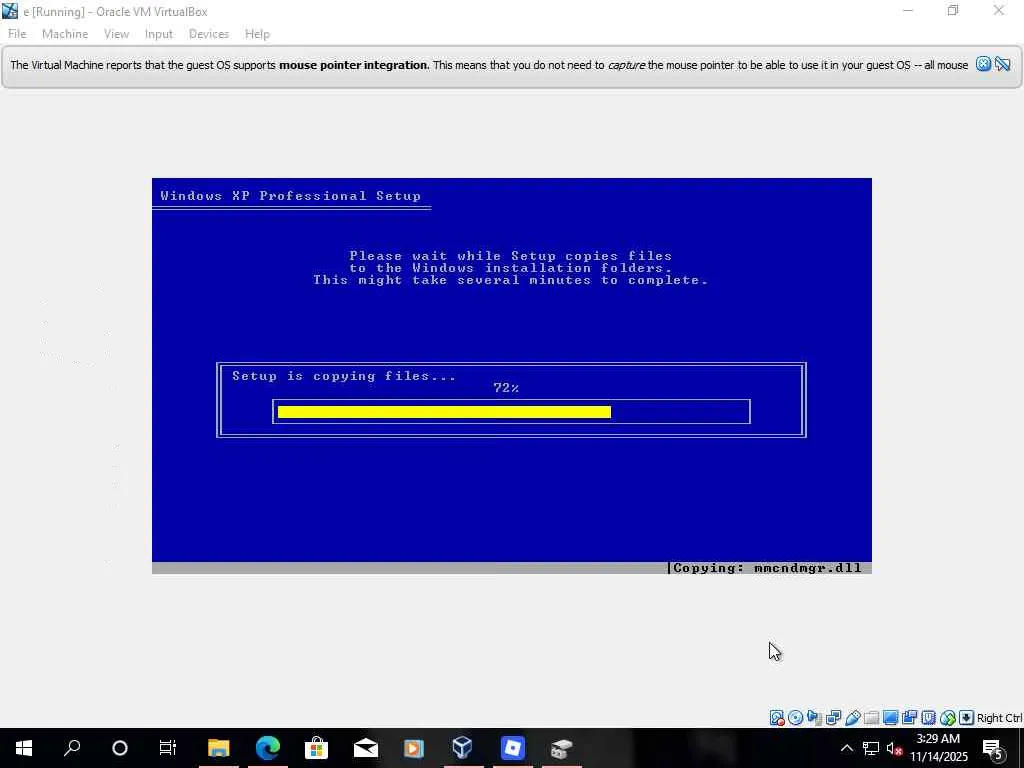Open the Roblox taskbar icon
Image resolution: width=1024 pixels, height=768 pixels.
click(513, 748)
